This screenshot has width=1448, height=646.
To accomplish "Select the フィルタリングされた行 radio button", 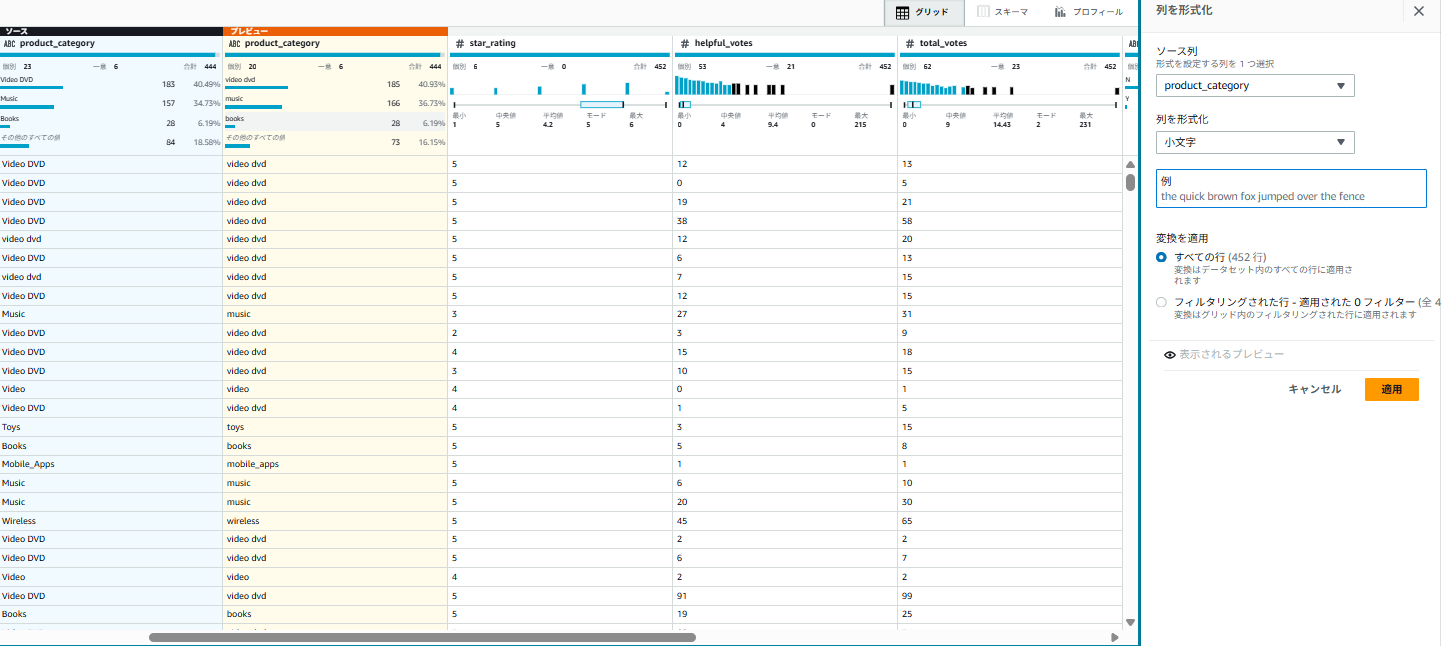I will pyautogui.click(x=1161, y=302).
